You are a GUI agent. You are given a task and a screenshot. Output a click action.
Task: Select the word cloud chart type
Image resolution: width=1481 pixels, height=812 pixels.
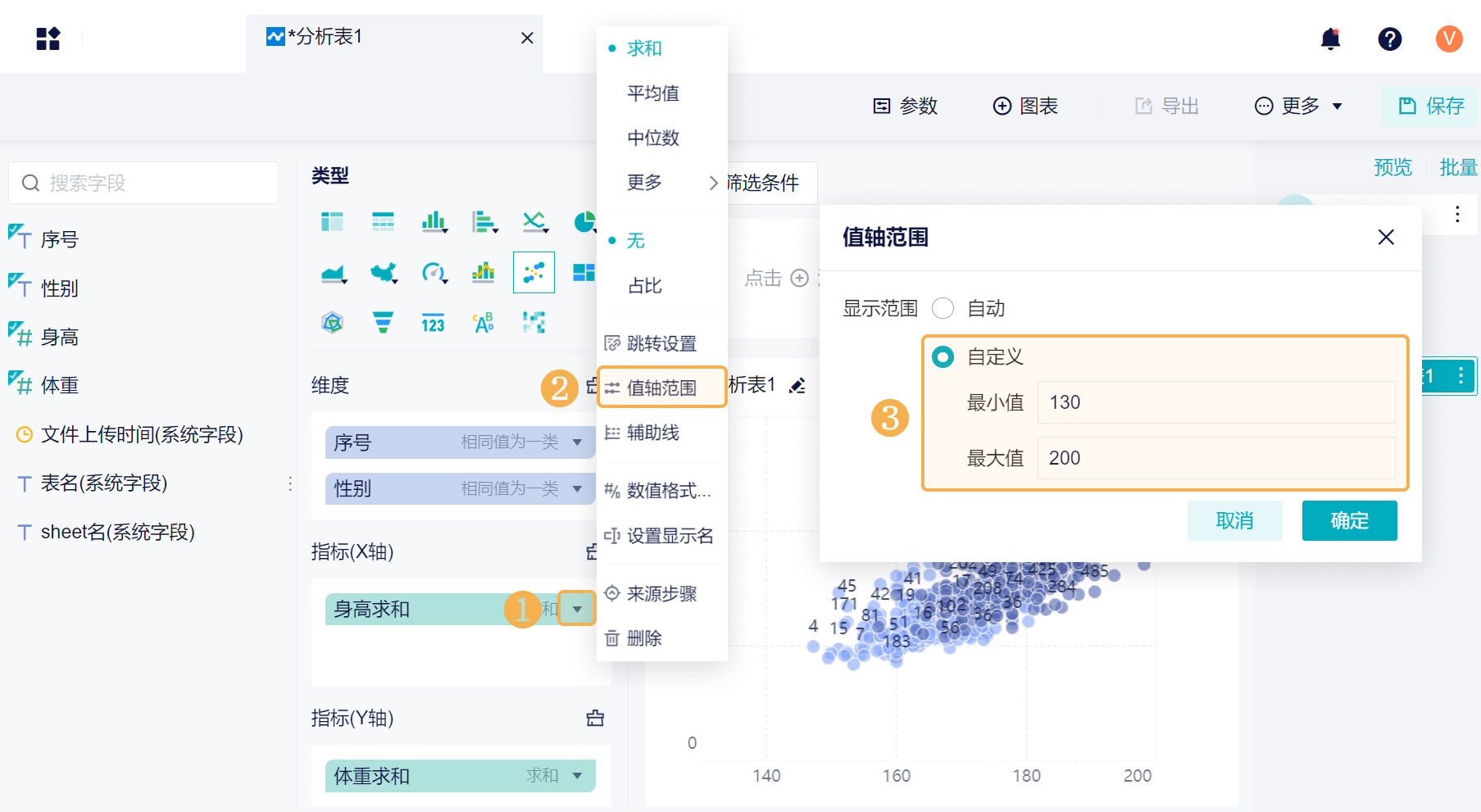[x=484, y=323]
